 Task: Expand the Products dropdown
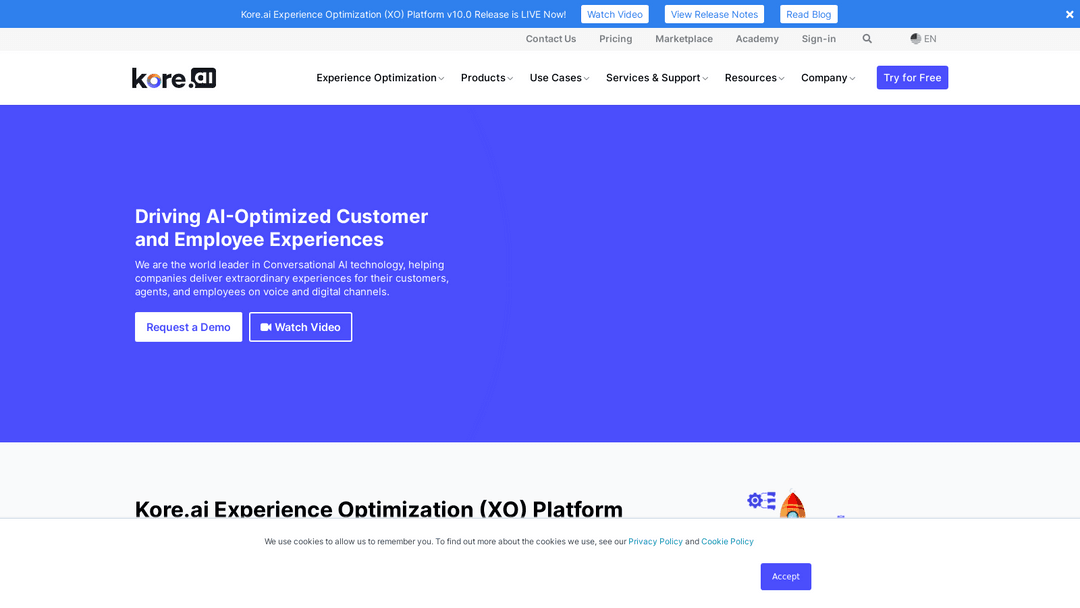[x=487, y=78]
